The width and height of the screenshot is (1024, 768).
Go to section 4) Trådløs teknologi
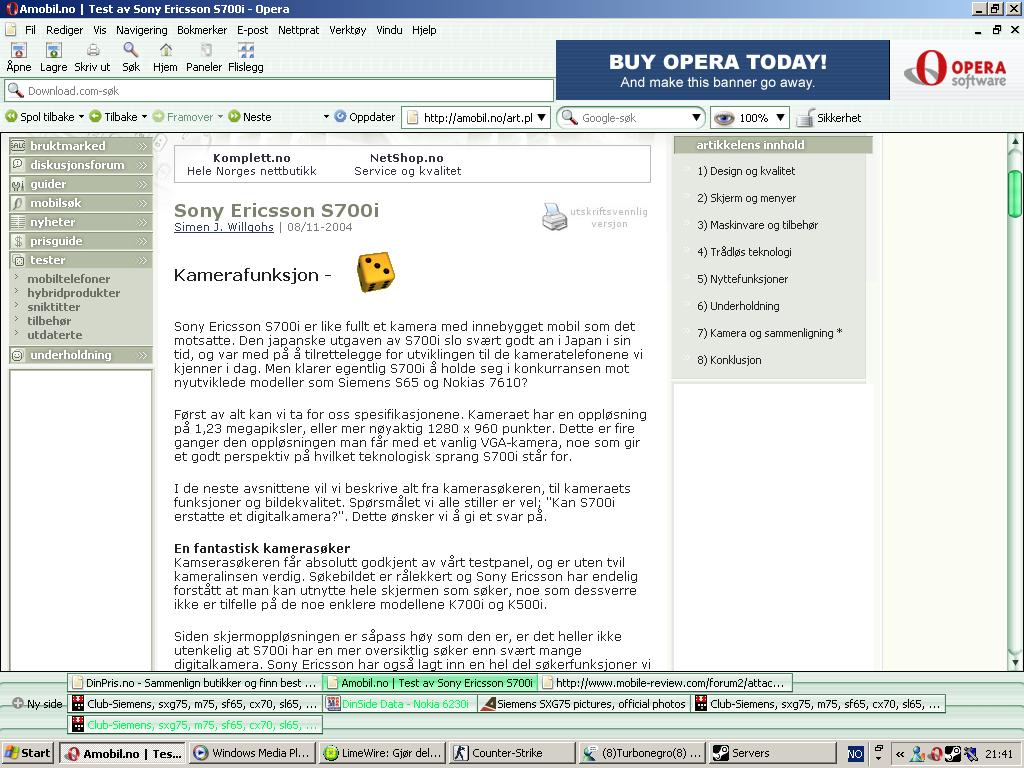coord(744,252)
